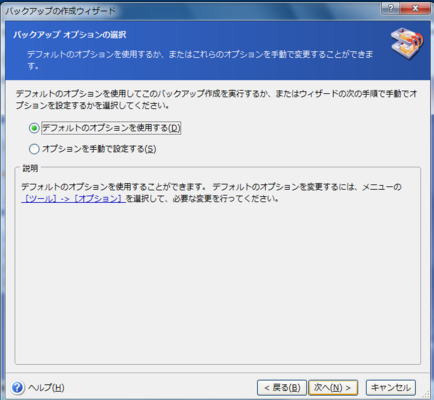Click the blue question mark help icon
This screenshot has width=434, height=400.
tap(17, 388)
